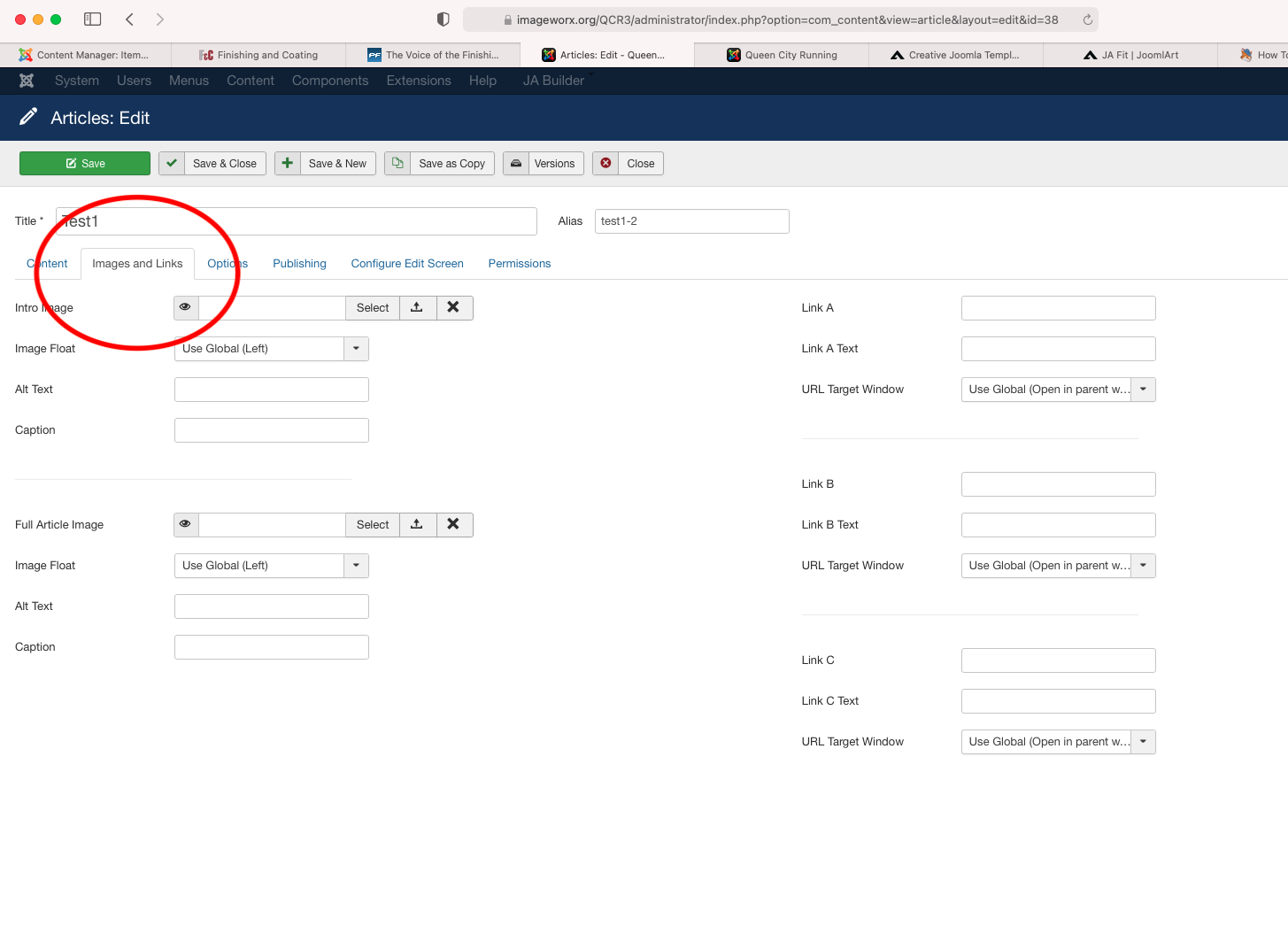Image resolution: width=1288 pixels, height=942 pixels.
Task: Click the upload icon for Full Article Image
Action: coord(417,524)
